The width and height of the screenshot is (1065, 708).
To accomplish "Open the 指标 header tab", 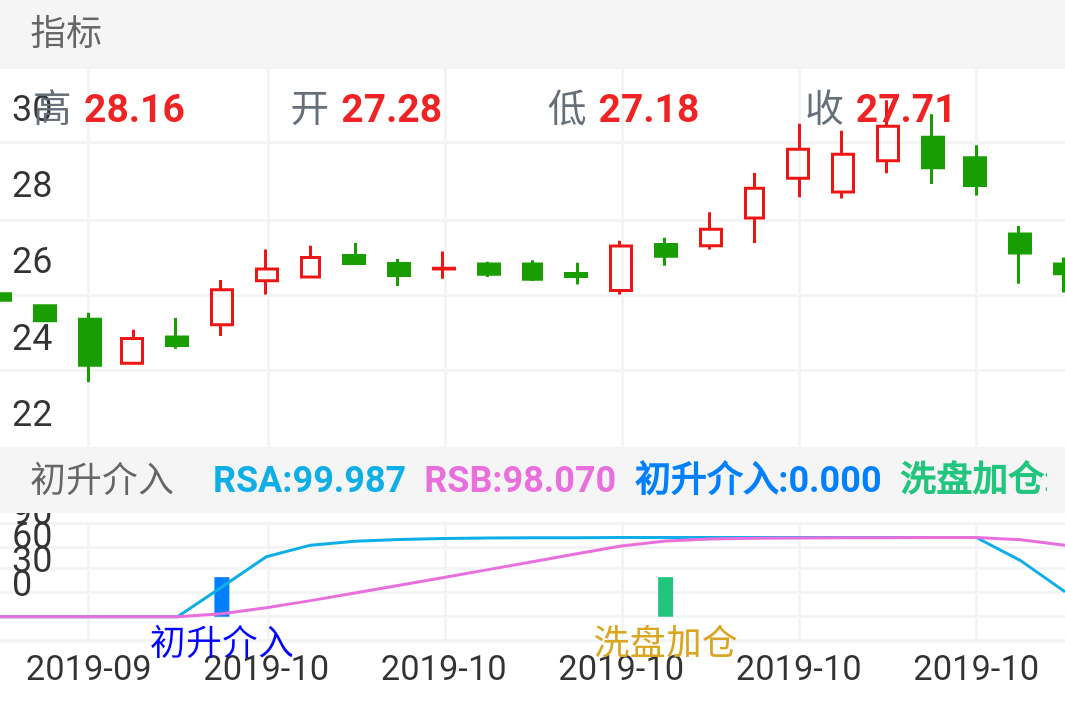I will click(66, 33).
